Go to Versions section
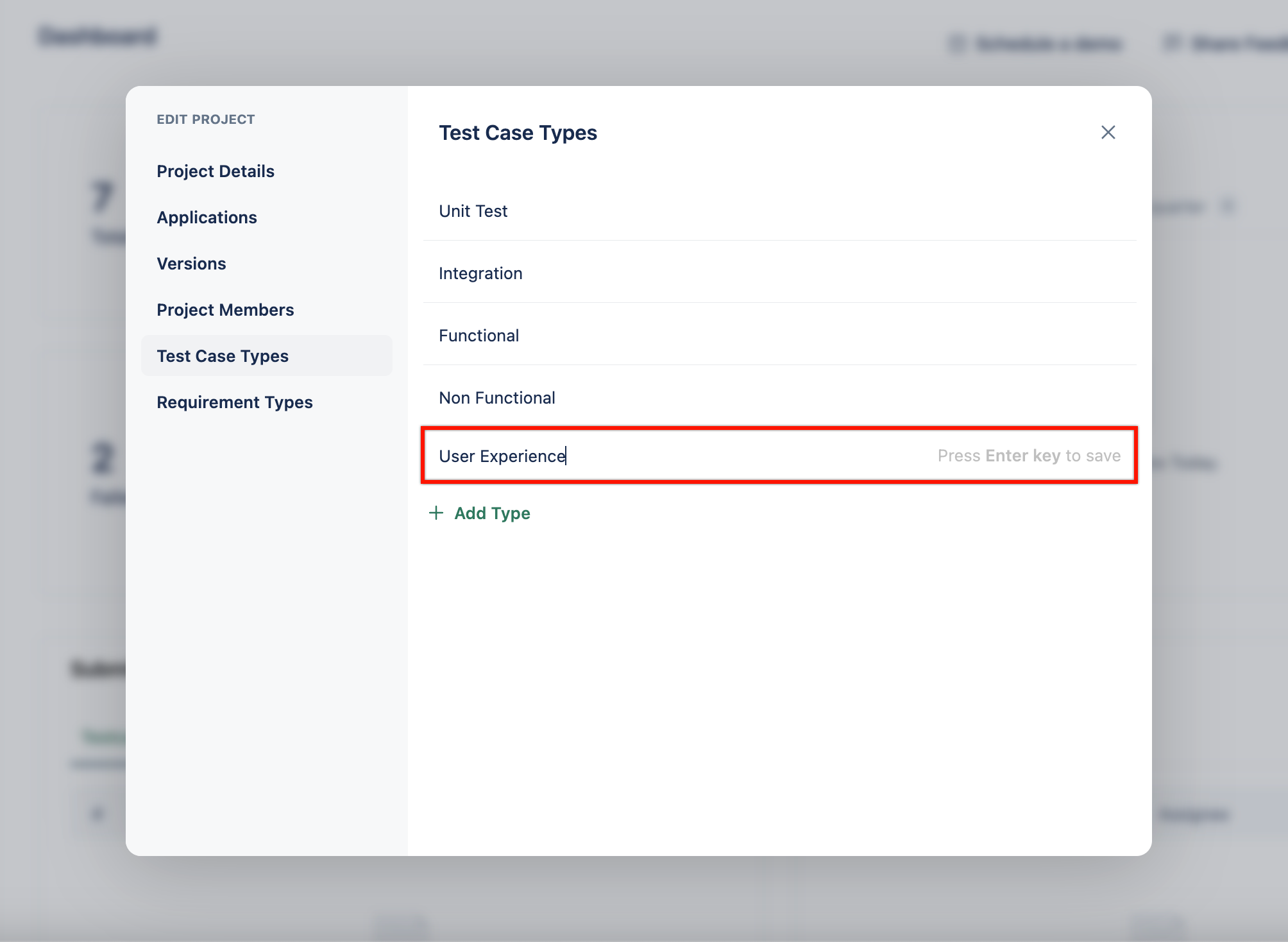Screen dimensions: 1288x942 [x=191, y=264]
